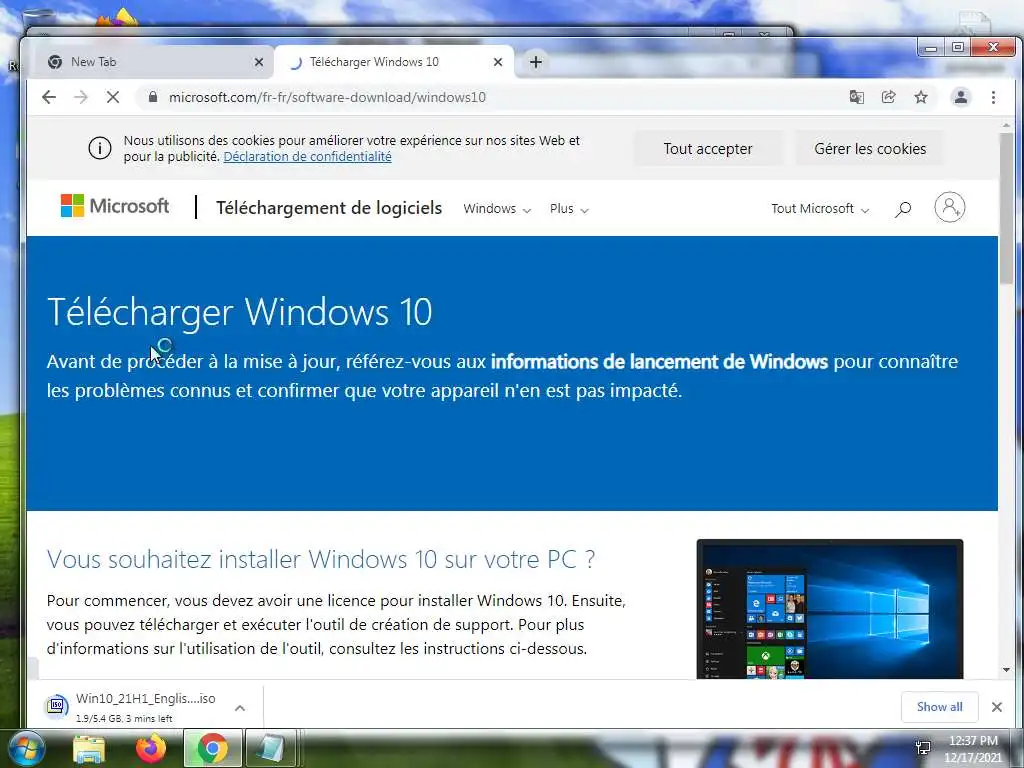This screenshot has height=768, width=1024.
Task: Click the notepad-like taskbar app icon
Action: [x=270, y=749]
